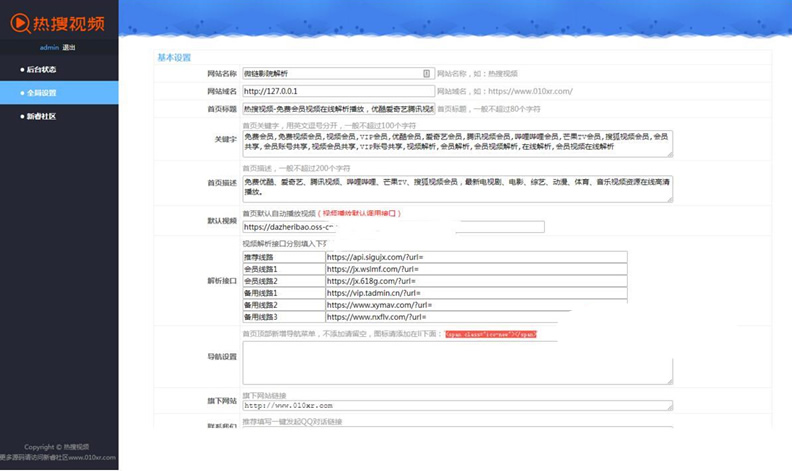This screenshot has height=471, width=792.
Task: Click the resize handle of 导航设置 textarea
Action: coord(670,383)
